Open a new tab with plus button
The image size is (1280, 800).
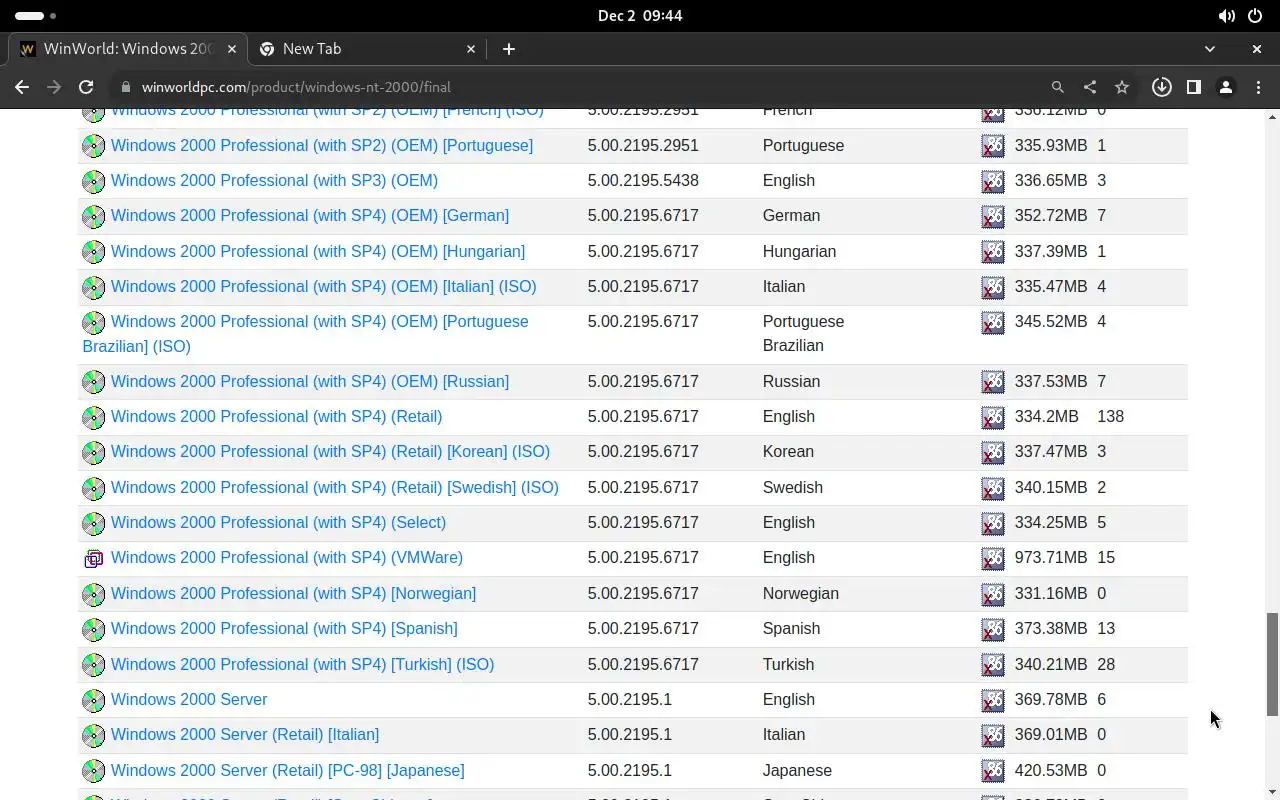coord(508,48)
